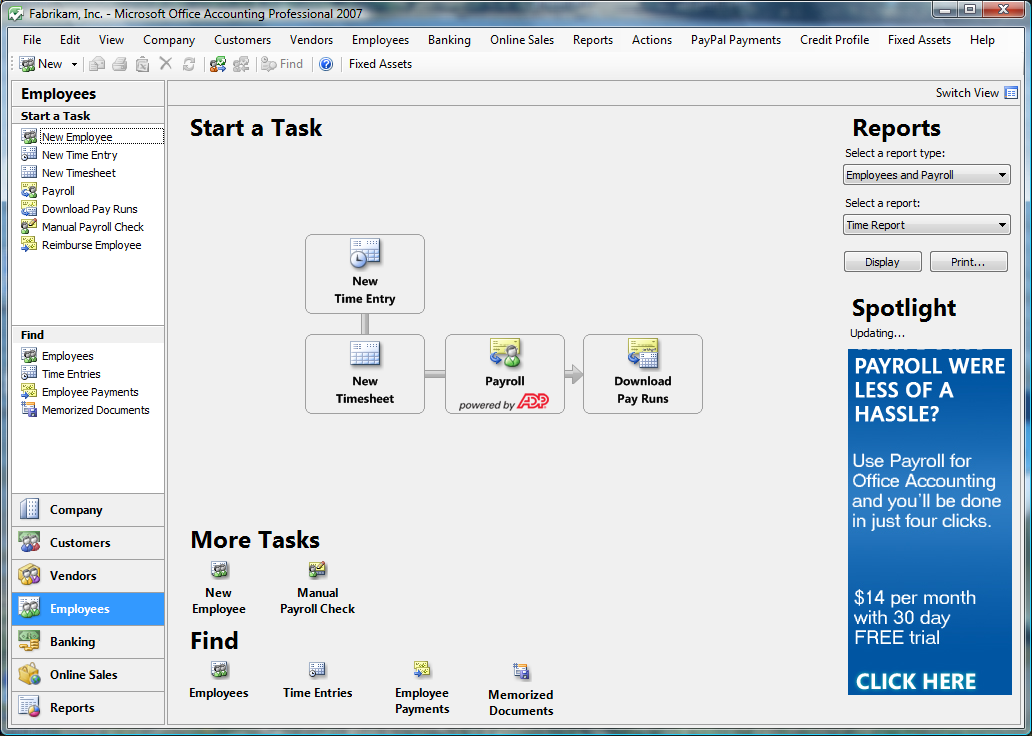Click the Refresh icon in the toolbar
This screenshot has width=1032, height=736.
189,64
